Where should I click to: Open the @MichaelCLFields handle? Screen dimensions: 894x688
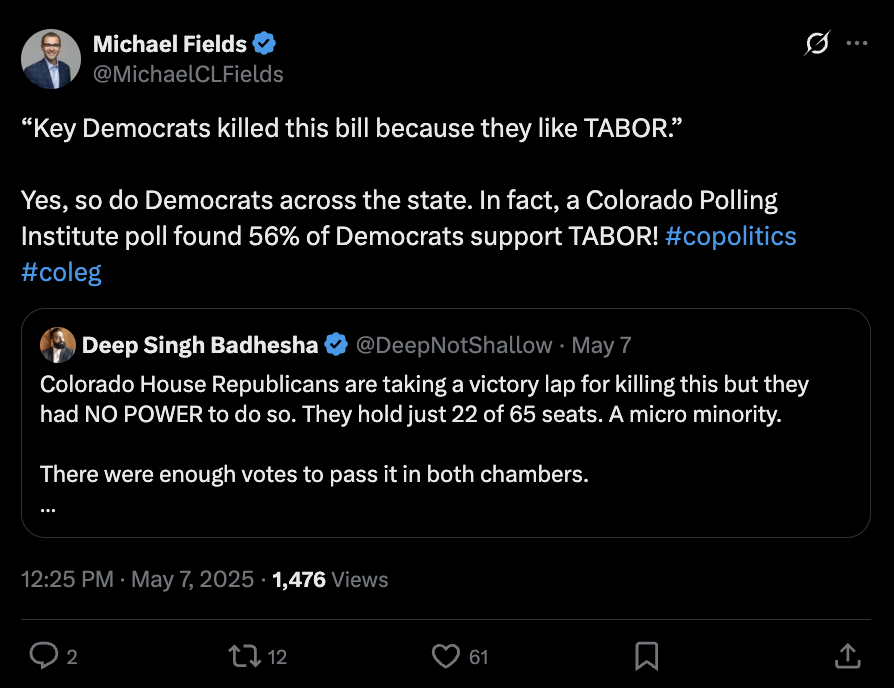tap(188, 74)
